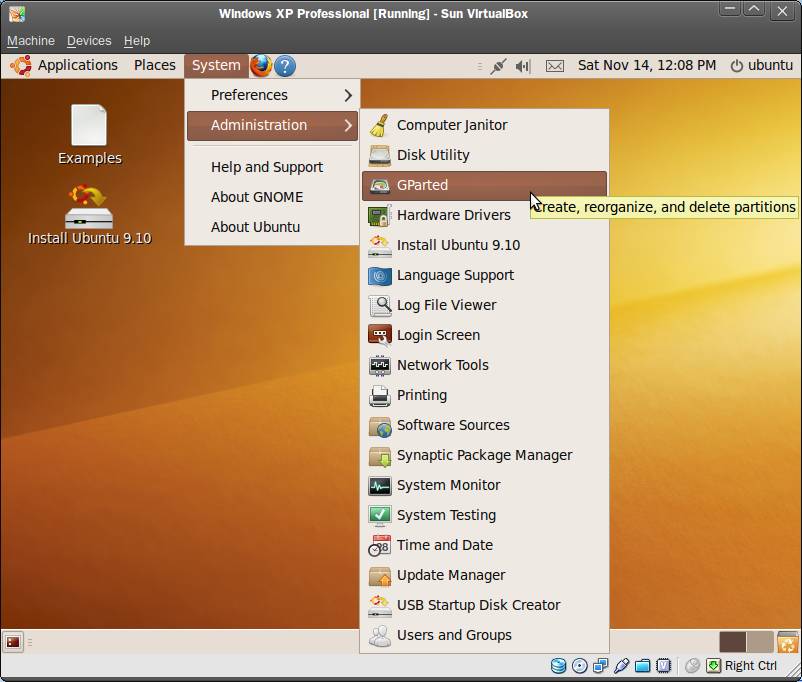Viewport: 802px width, 682px height.
Task: Click the Network Tools monitor icon
Action: [x=379, y=365]
